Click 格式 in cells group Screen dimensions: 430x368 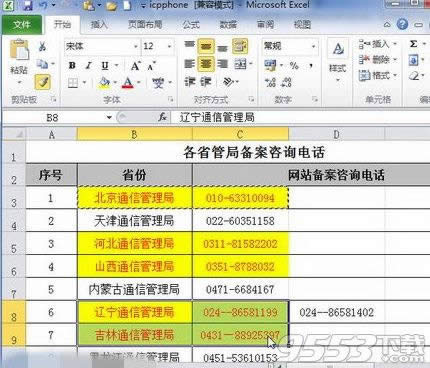point(378,76)
